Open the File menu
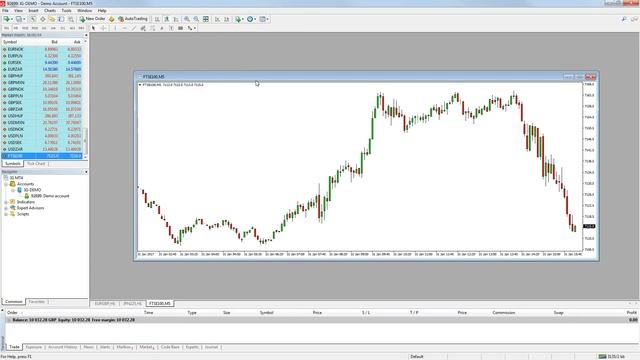 [5, 11]
